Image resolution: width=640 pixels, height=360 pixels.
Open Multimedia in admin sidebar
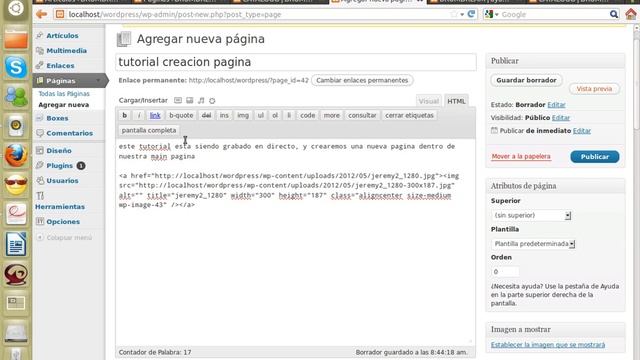point(66,51)
